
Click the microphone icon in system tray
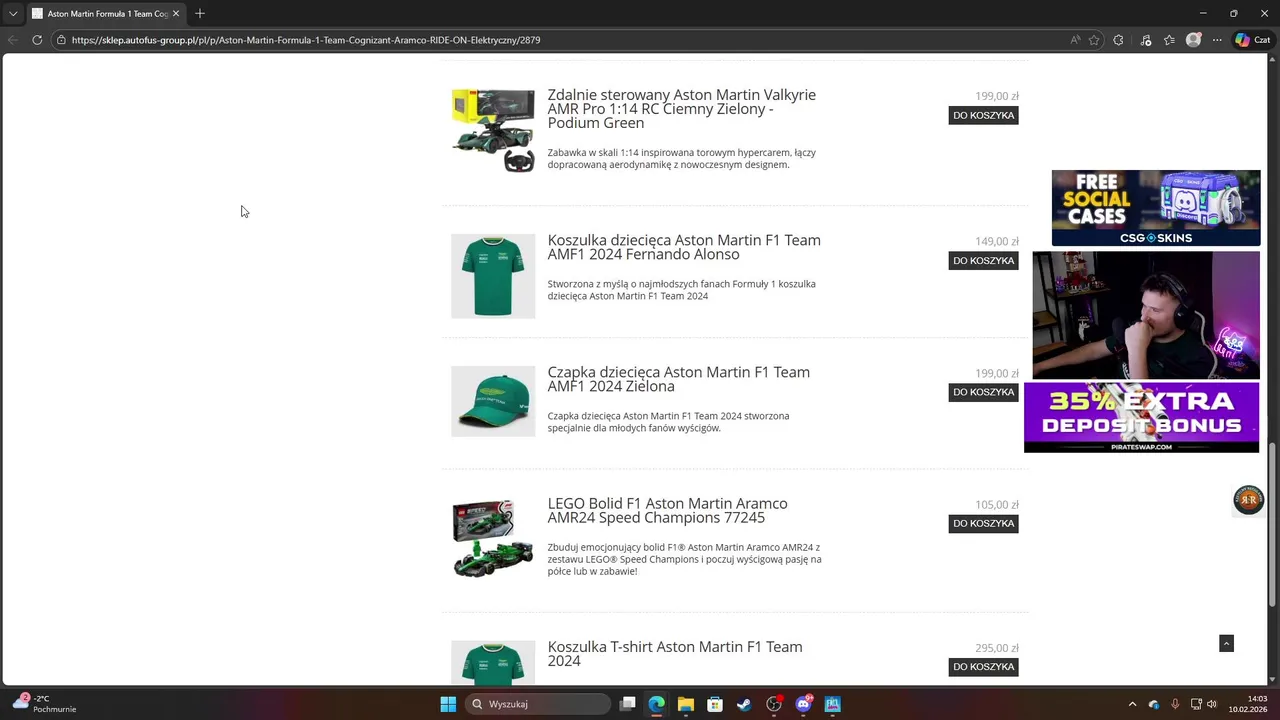point(1175,704)
